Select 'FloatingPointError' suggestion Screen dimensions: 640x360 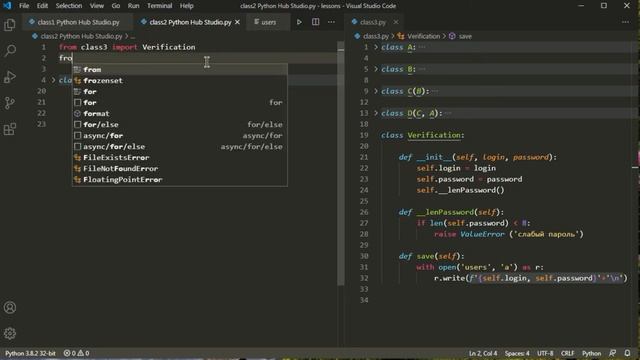click(180, 180)
